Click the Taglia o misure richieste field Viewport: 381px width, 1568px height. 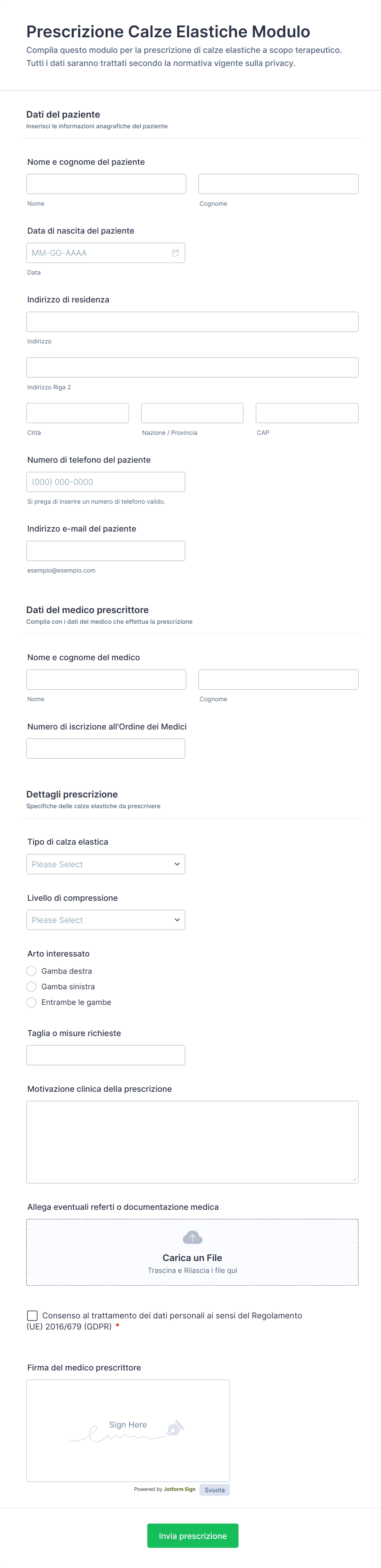click(105, 1055)
